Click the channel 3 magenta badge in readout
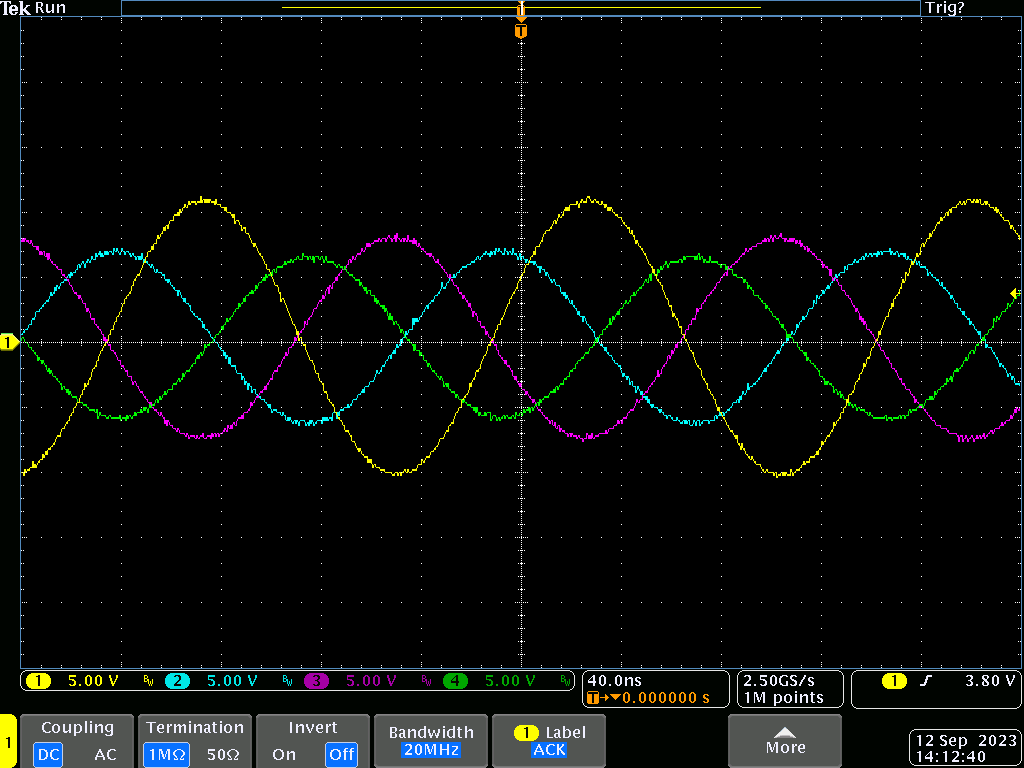 tap(316, 681)
